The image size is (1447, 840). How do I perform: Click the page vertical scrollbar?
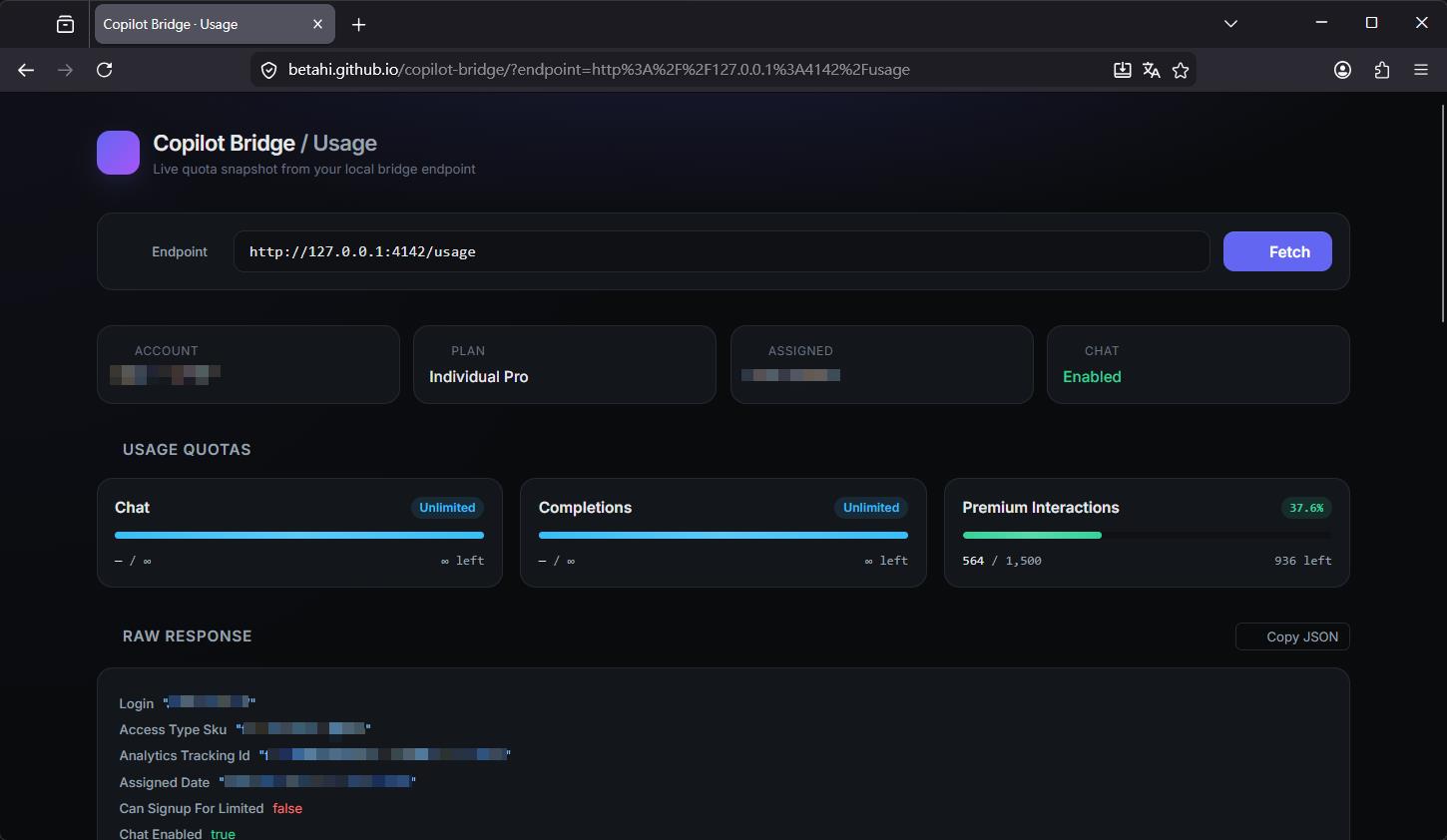click(x=1443, y=212)
